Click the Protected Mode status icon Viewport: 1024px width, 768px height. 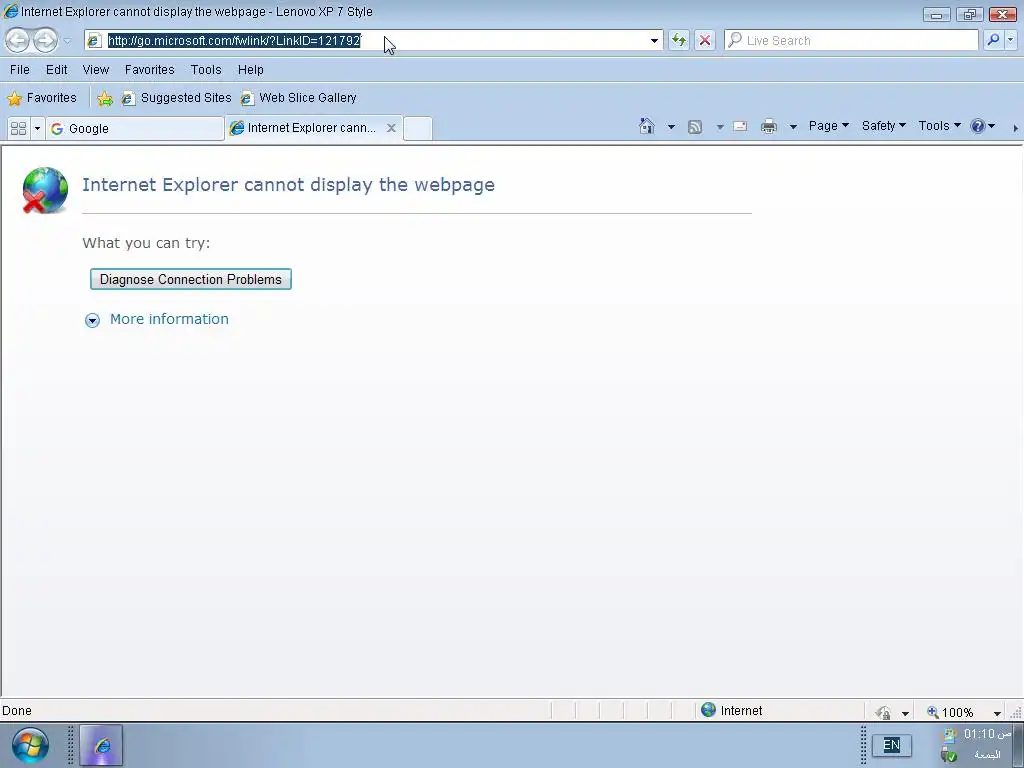coord(883,712)
